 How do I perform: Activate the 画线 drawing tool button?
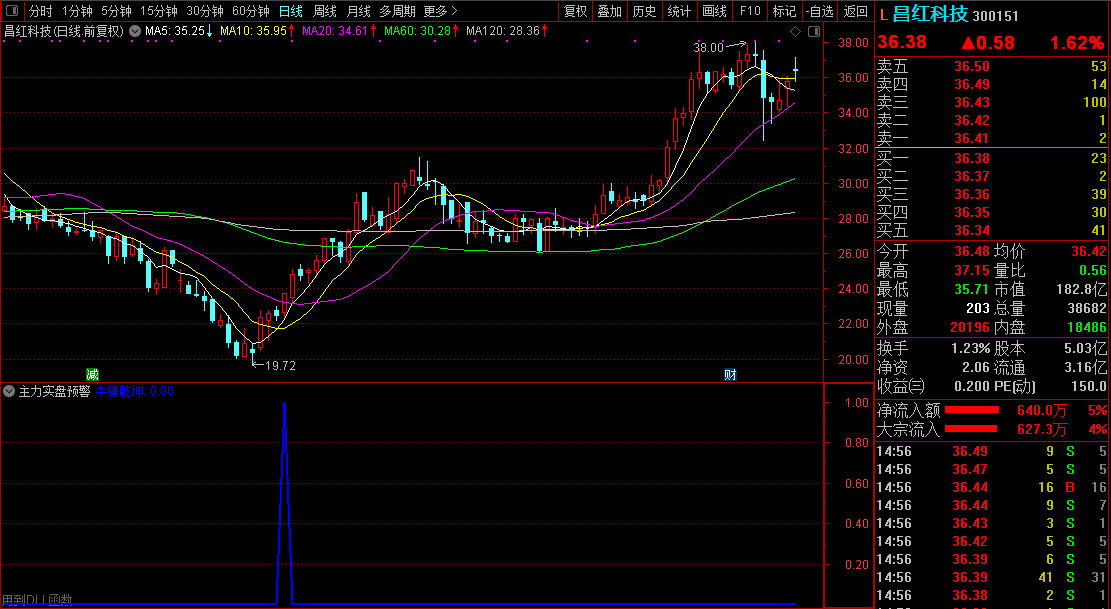coord(714,11)
